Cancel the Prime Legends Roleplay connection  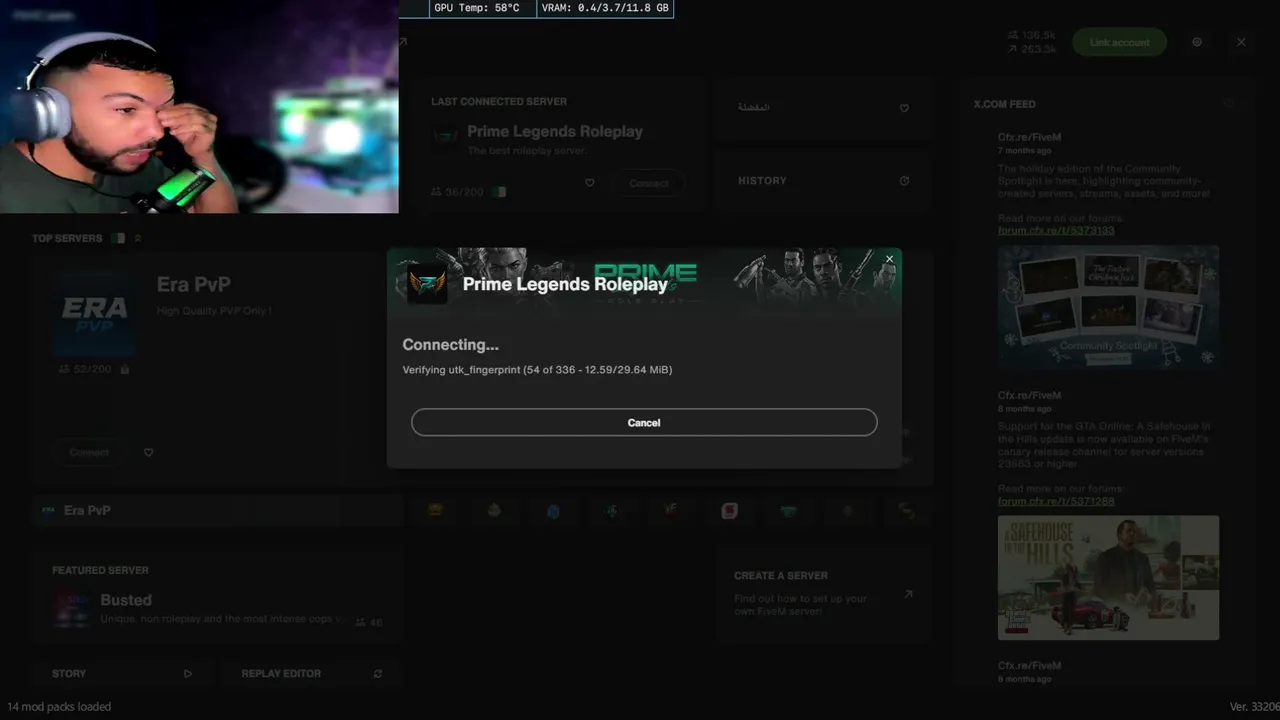tap(644, 422)
